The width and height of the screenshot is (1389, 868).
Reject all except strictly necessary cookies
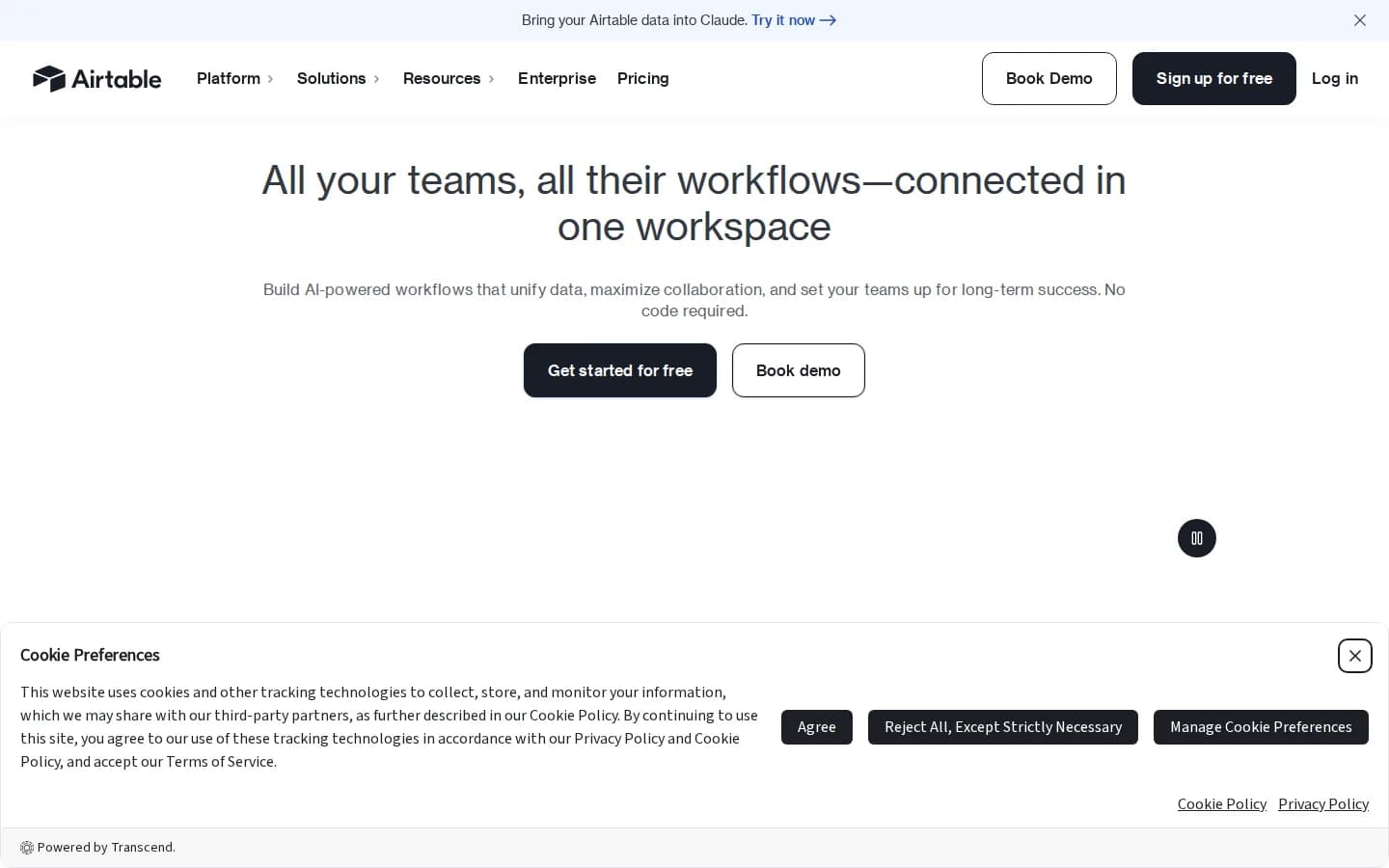(x=1003, y=727)
